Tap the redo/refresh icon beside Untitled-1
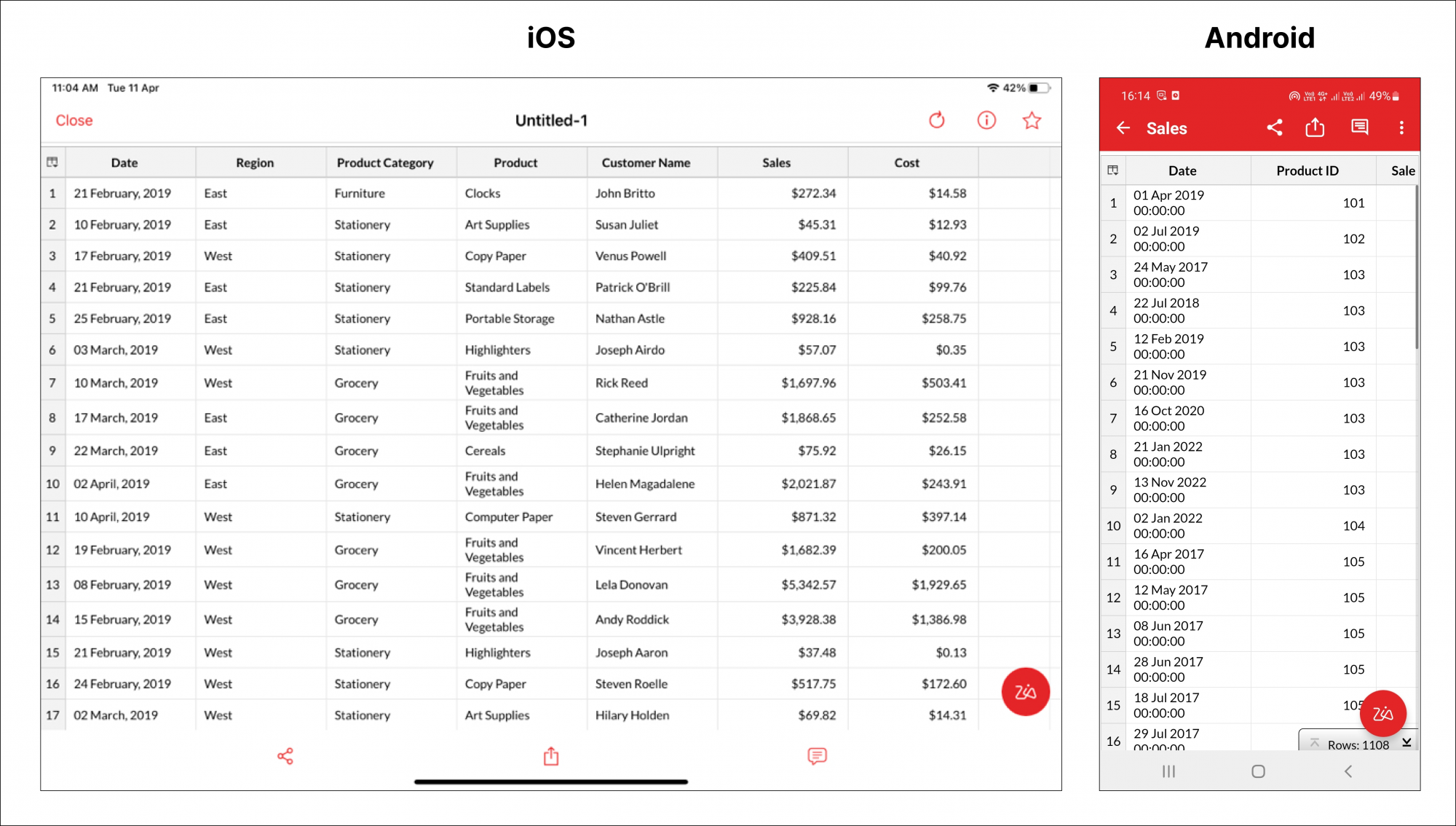The width and height of the screenshot is (1456, 826). click(x=937, y=120)
